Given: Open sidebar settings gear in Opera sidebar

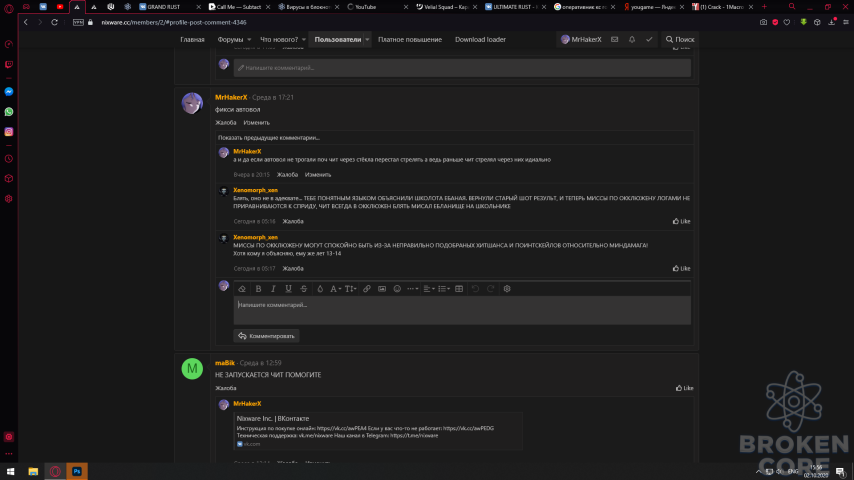Looking at the screenshot, I should (9, 199).
